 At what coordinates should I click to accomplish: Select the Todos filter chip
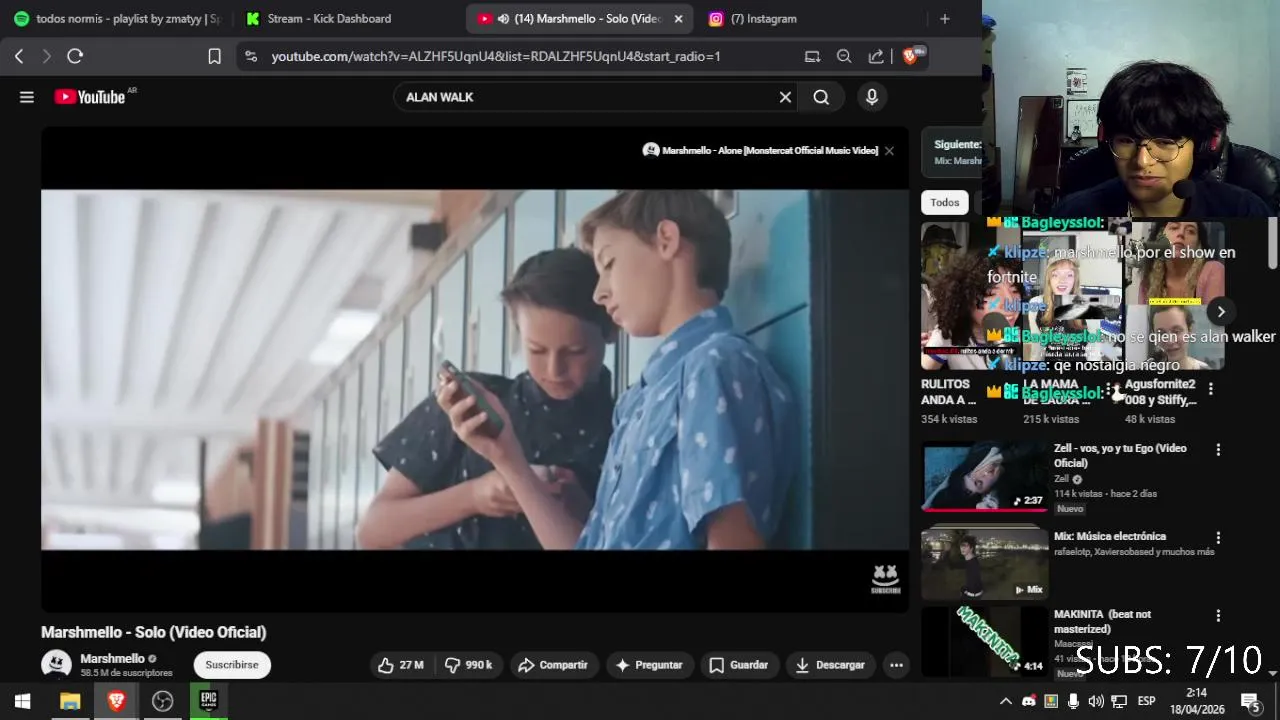pyautogui.click(x=945, y=202)
